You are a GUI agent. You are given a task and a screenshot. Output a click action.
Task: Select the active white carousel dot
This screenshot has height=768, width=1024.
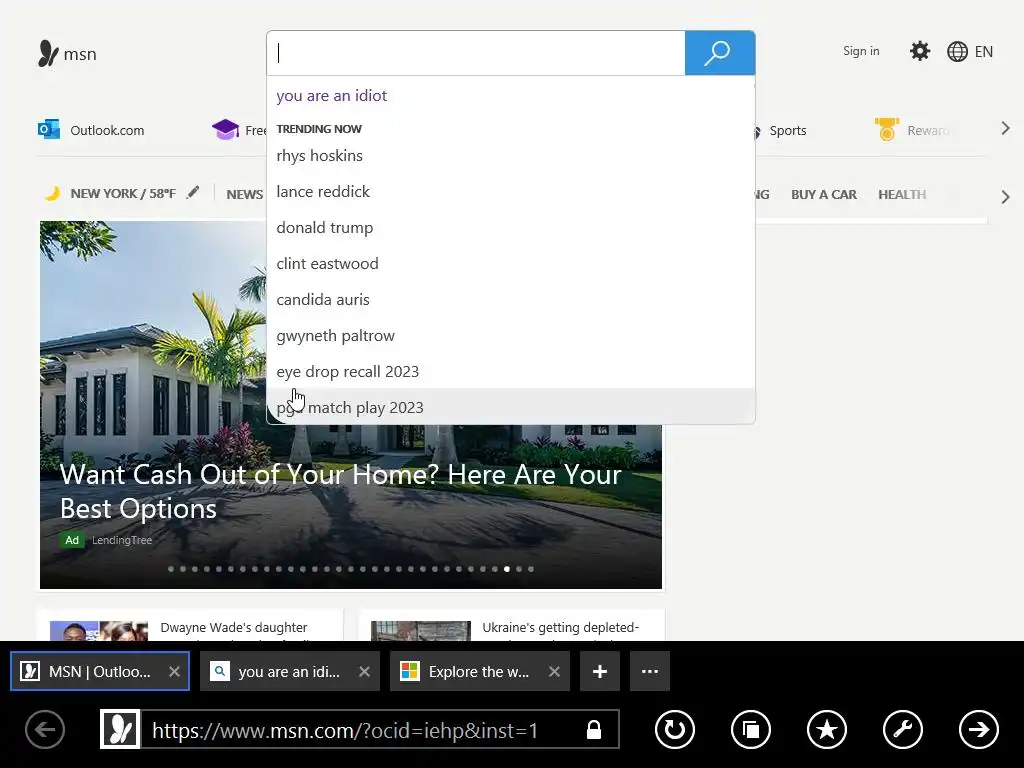[x=507, y=569]
